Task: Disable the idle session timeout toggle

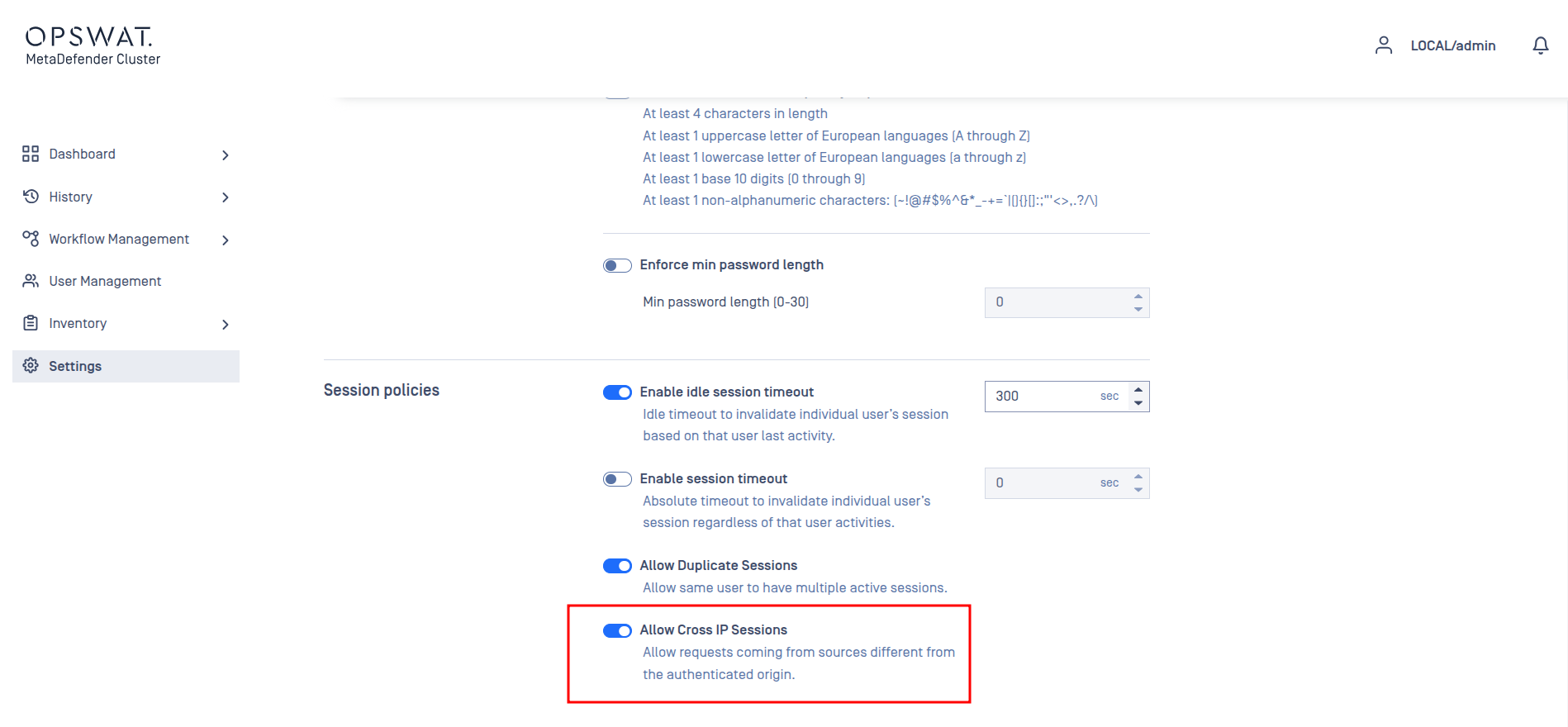Action: pos(617,392)
